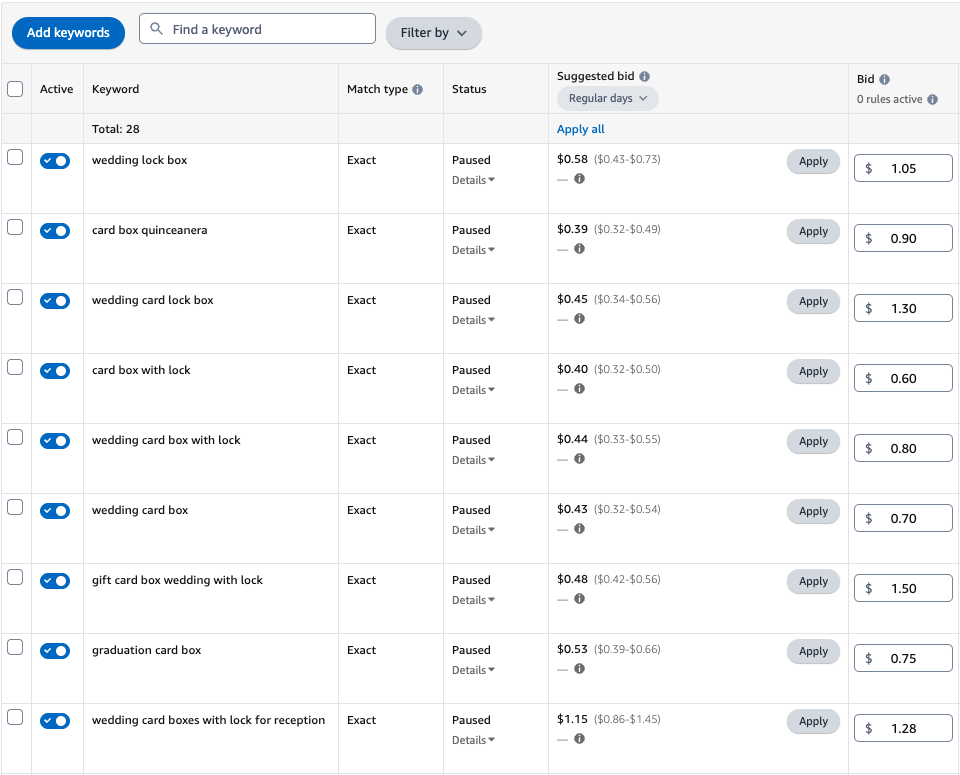This screenshot has height=775, width=960.
Task: Check the box for the card box quinceanera row
Action: point(15,227)
